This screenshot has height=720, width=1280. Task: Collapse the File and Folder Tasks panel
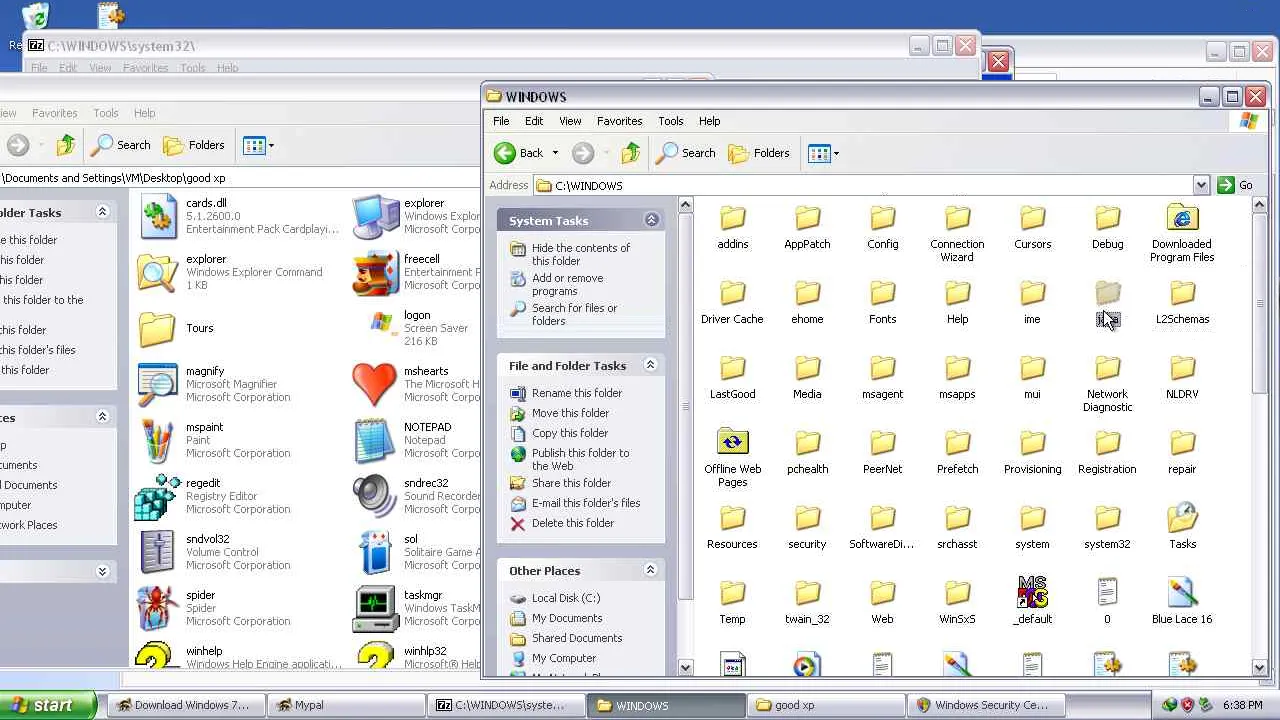tap(650, 365)
